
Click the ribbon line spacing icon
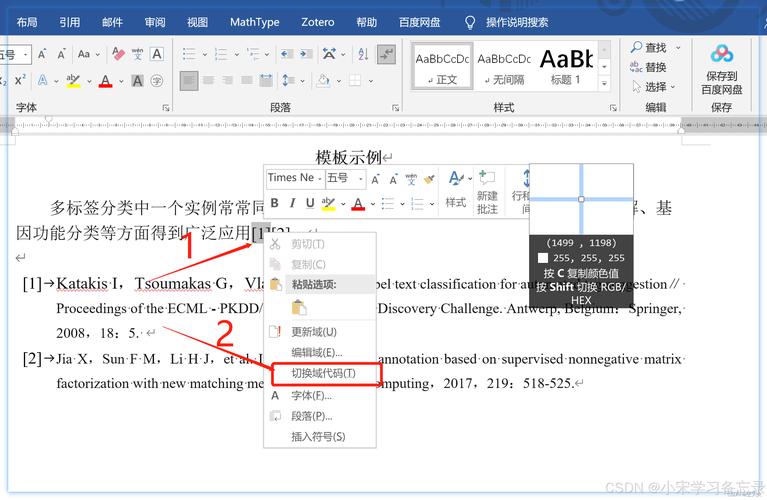[289, 80]
